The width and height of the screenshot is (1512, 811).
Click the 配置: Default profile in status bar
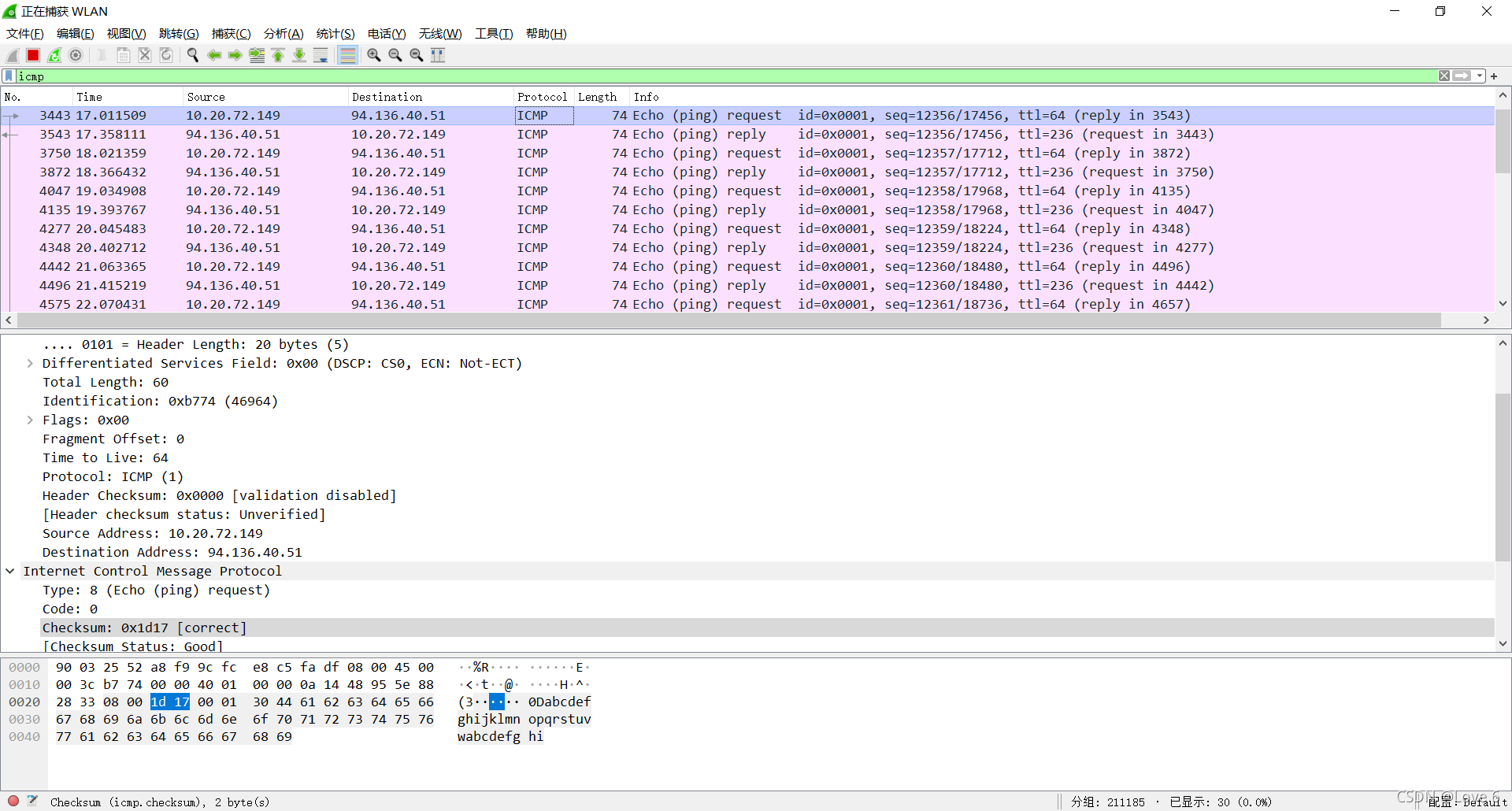[x=1468, y=802]
